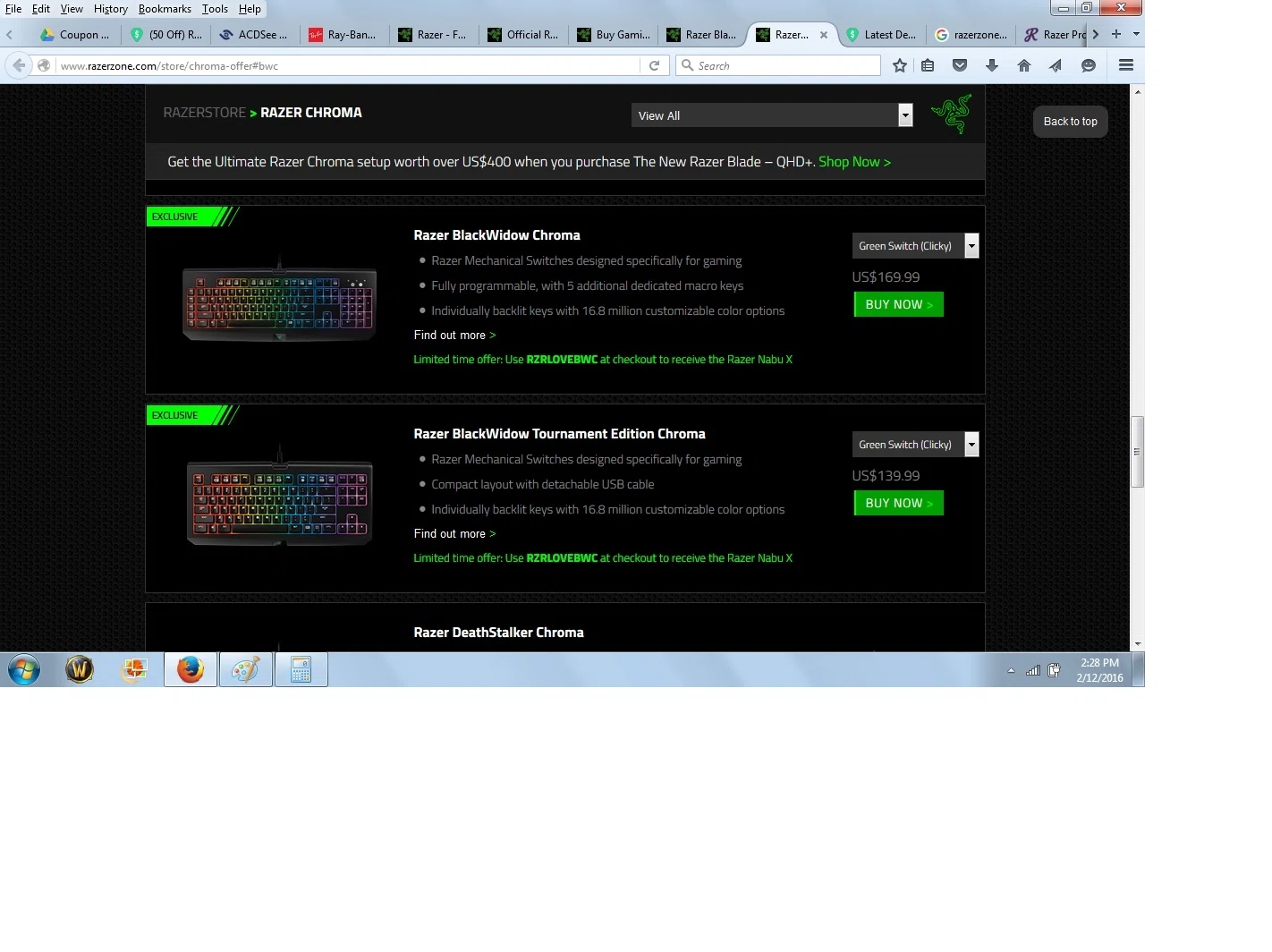The height and width of the screenshot is (952, 1272).
Task: Find out more about Tournament Edition Chroma
Action: [x=454, y=533]
